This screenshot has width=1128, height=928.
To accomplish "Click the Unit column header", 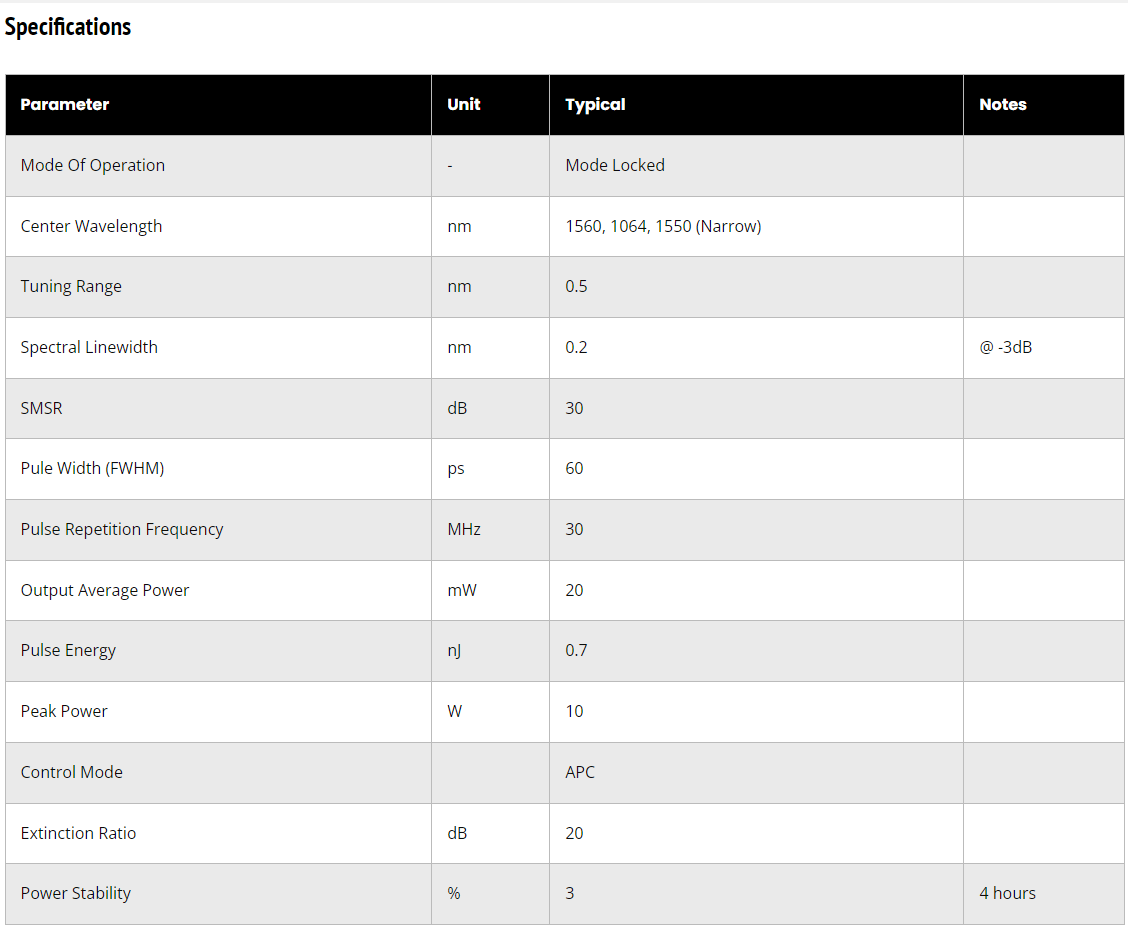I will click(x=464, y=104).
